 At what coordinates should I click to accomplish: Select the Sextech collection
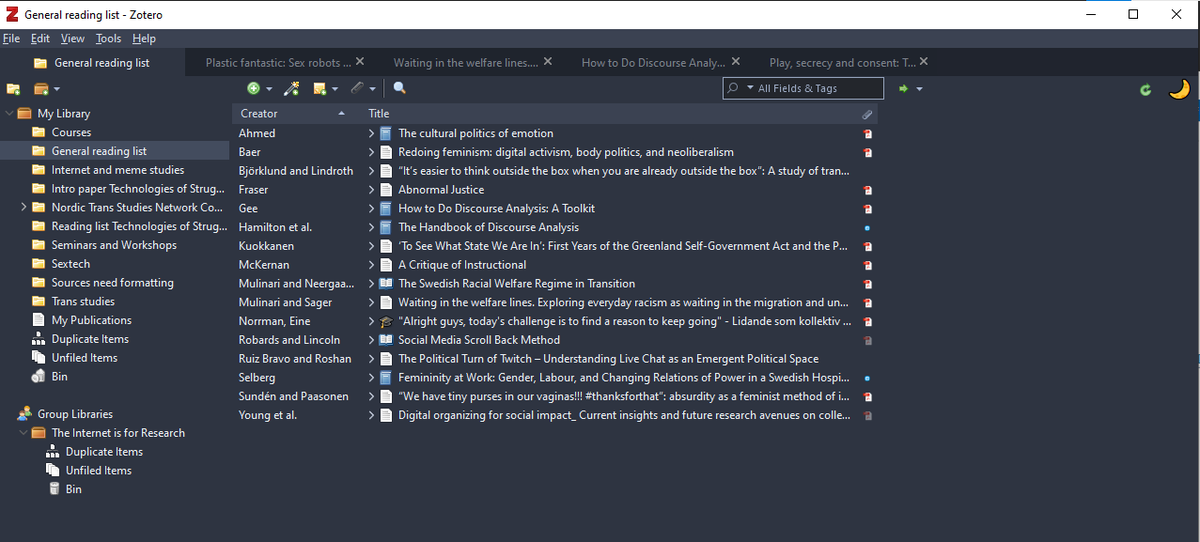71,264
